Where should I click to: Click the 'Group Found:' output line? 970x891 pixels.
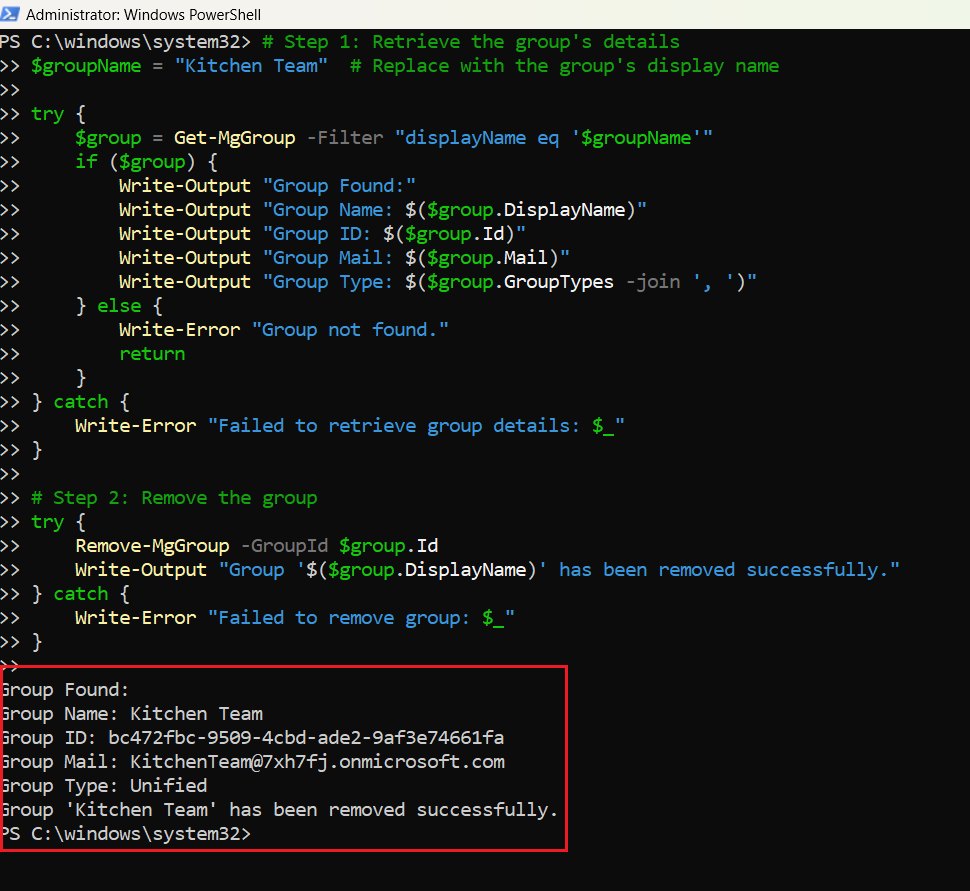[66, 690]
